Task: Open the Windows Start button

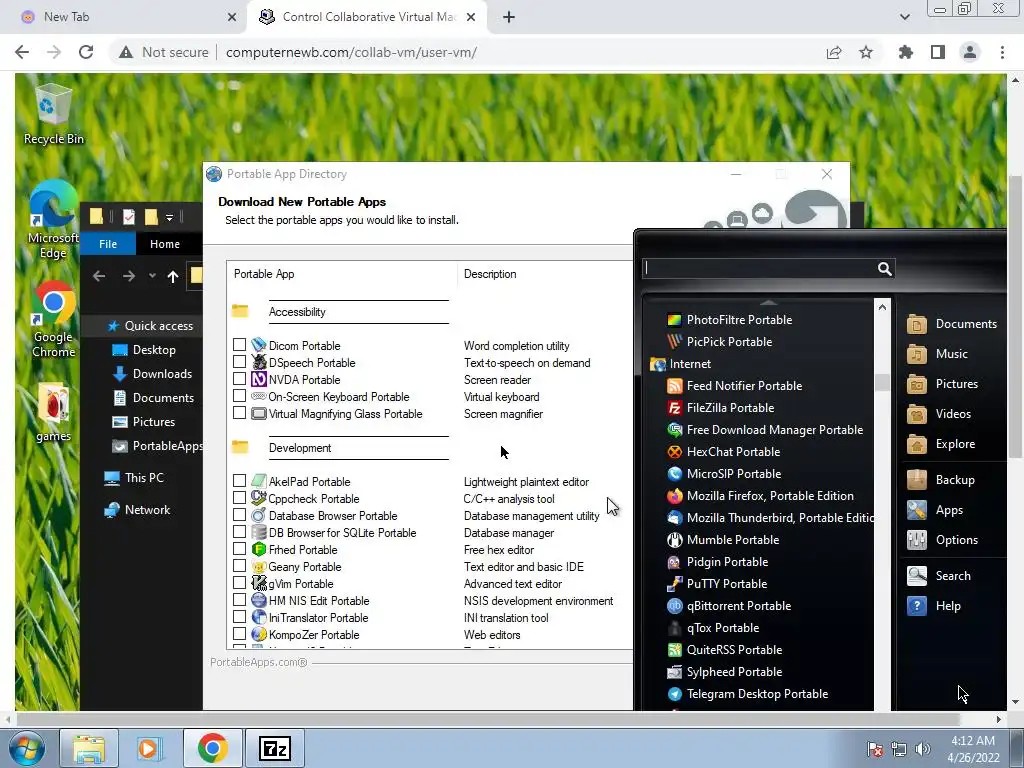Action: pyautogui.click(x=26, y=748)
